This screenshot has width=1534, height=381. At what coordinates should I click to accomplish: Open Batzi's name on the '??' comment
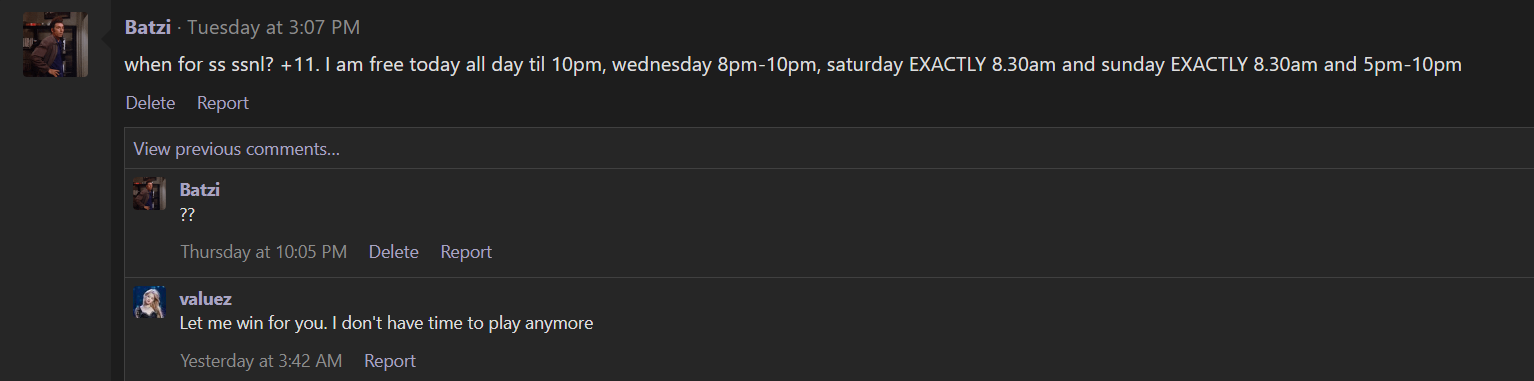tap(200, 190)
